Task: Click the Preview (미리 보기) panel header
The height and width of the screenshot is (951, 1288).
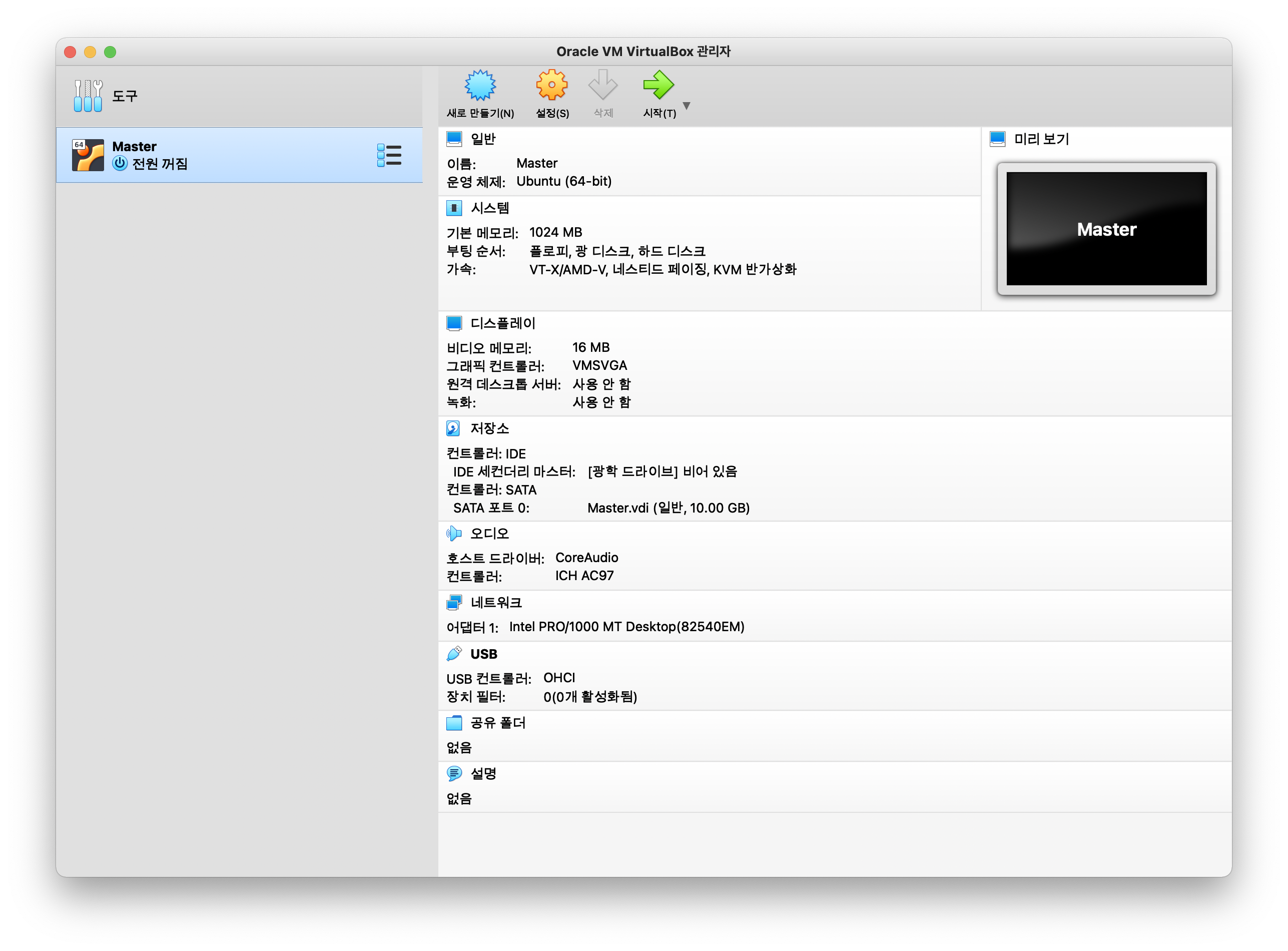Action: 1041,139
